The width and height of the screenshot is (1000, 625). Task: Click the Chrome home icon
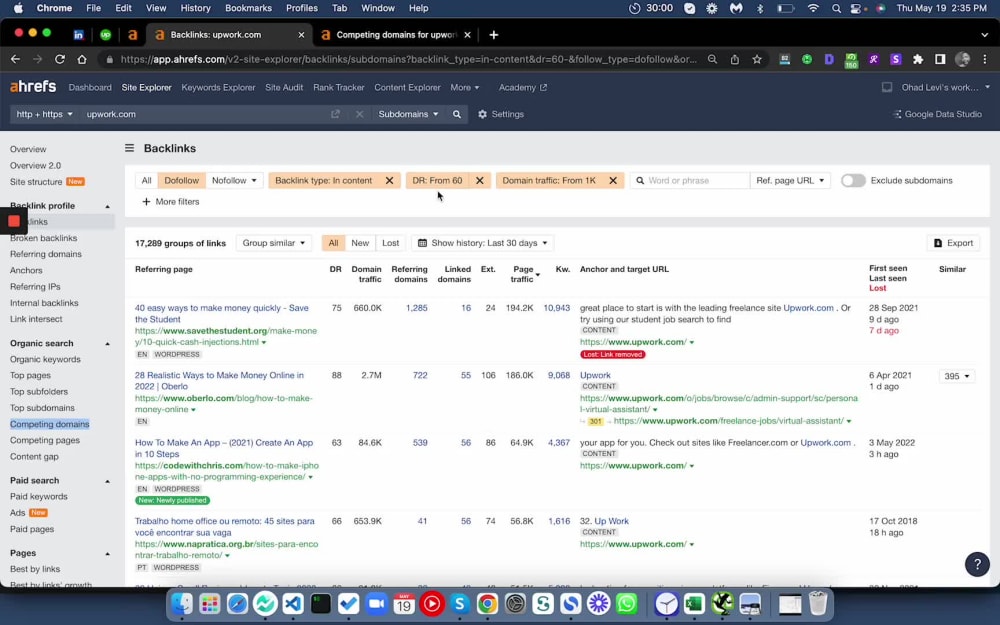(x=82, y=59)
